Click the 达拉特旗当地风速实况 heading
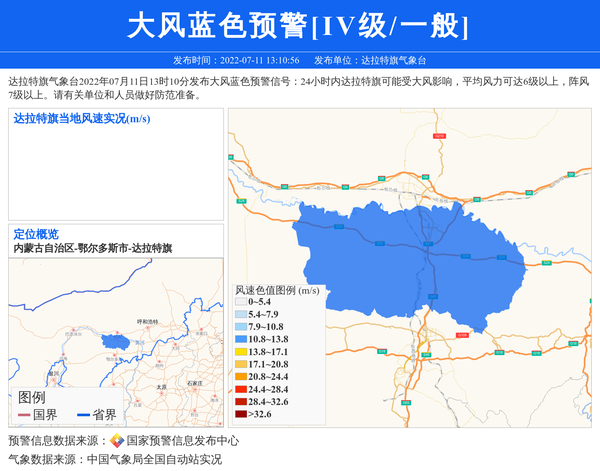The height and width of the screenshot is (471, 600). coord(81,119)
